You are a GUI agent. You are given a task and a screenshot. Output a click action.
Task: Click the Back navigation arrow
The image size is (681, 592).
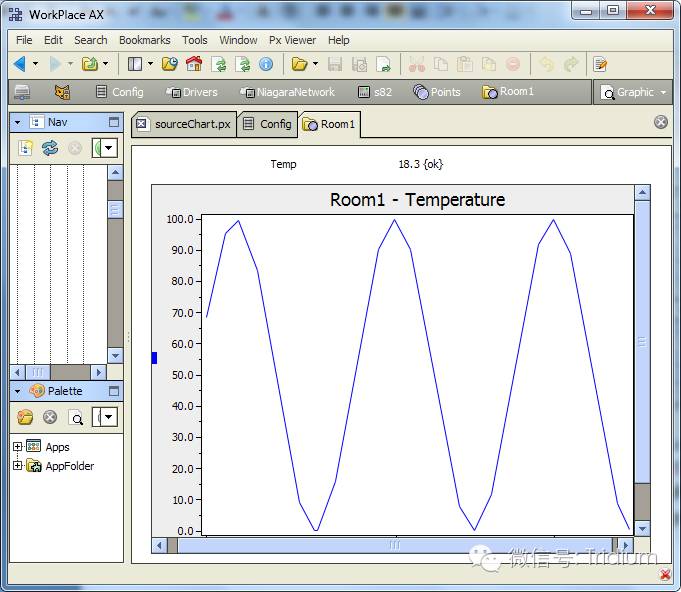[x=20, y=64]
